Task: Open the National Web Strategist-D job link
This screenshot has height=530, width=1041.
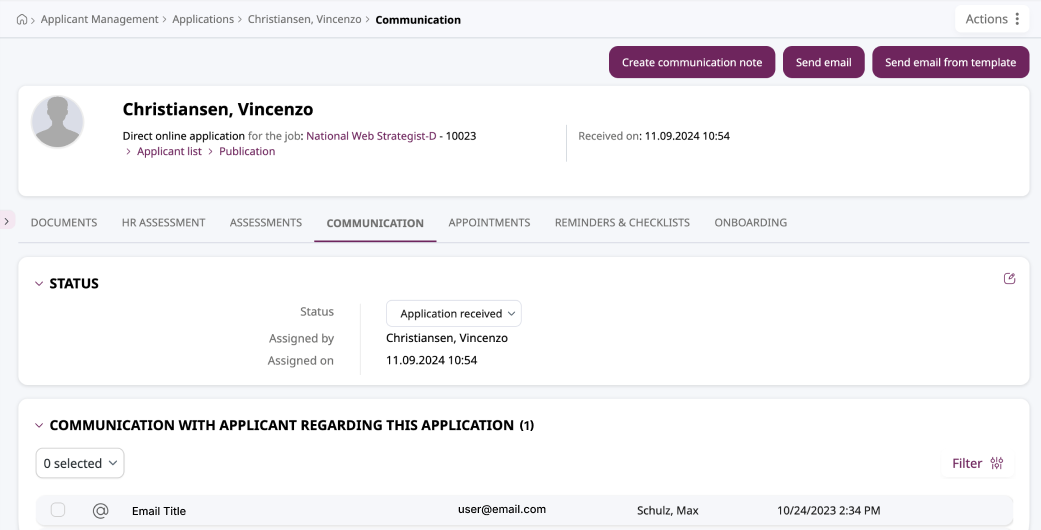Action: point(370,136)
